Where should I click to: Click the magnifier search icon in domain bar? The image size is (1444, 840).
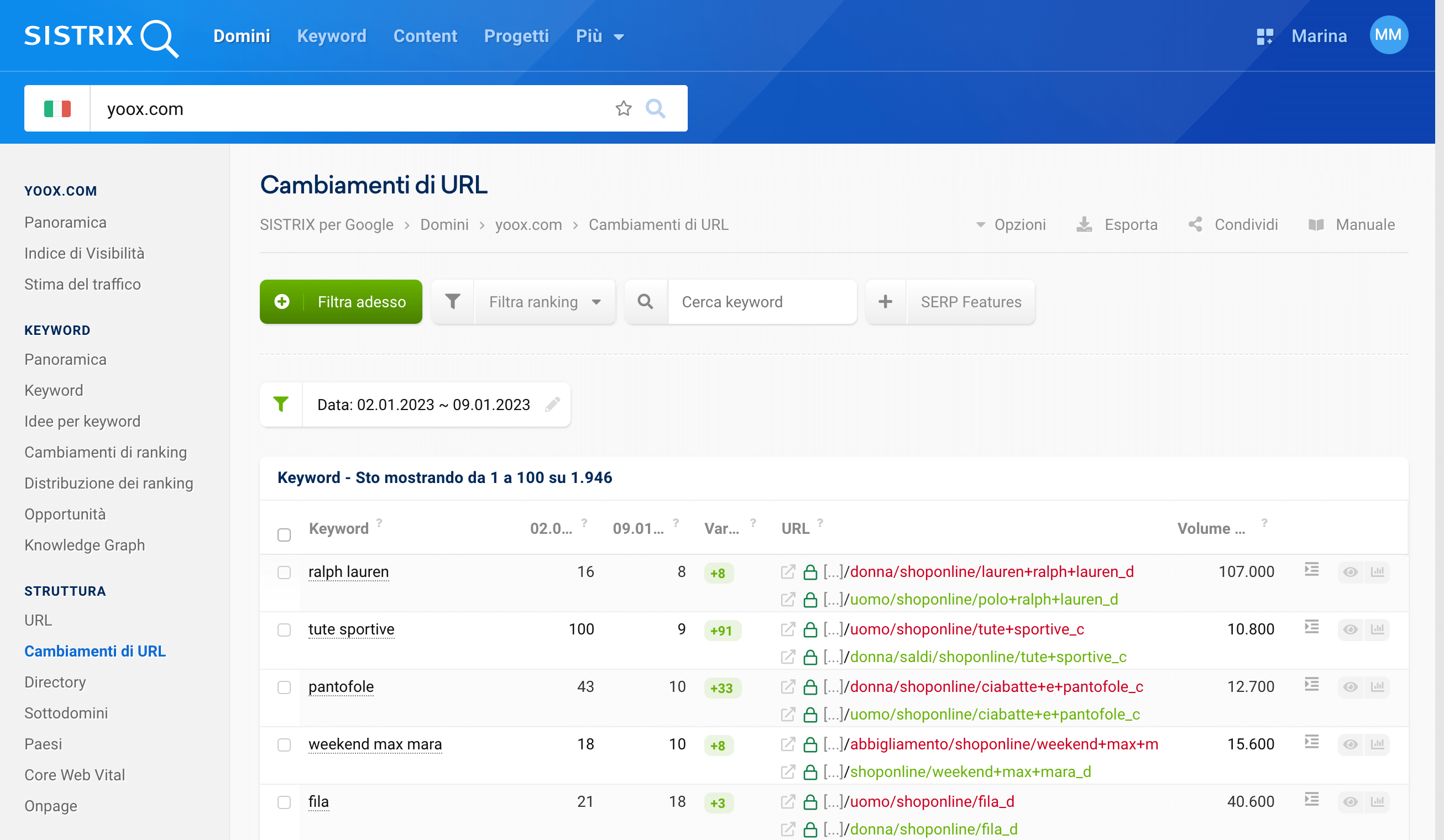coord(655,108)
